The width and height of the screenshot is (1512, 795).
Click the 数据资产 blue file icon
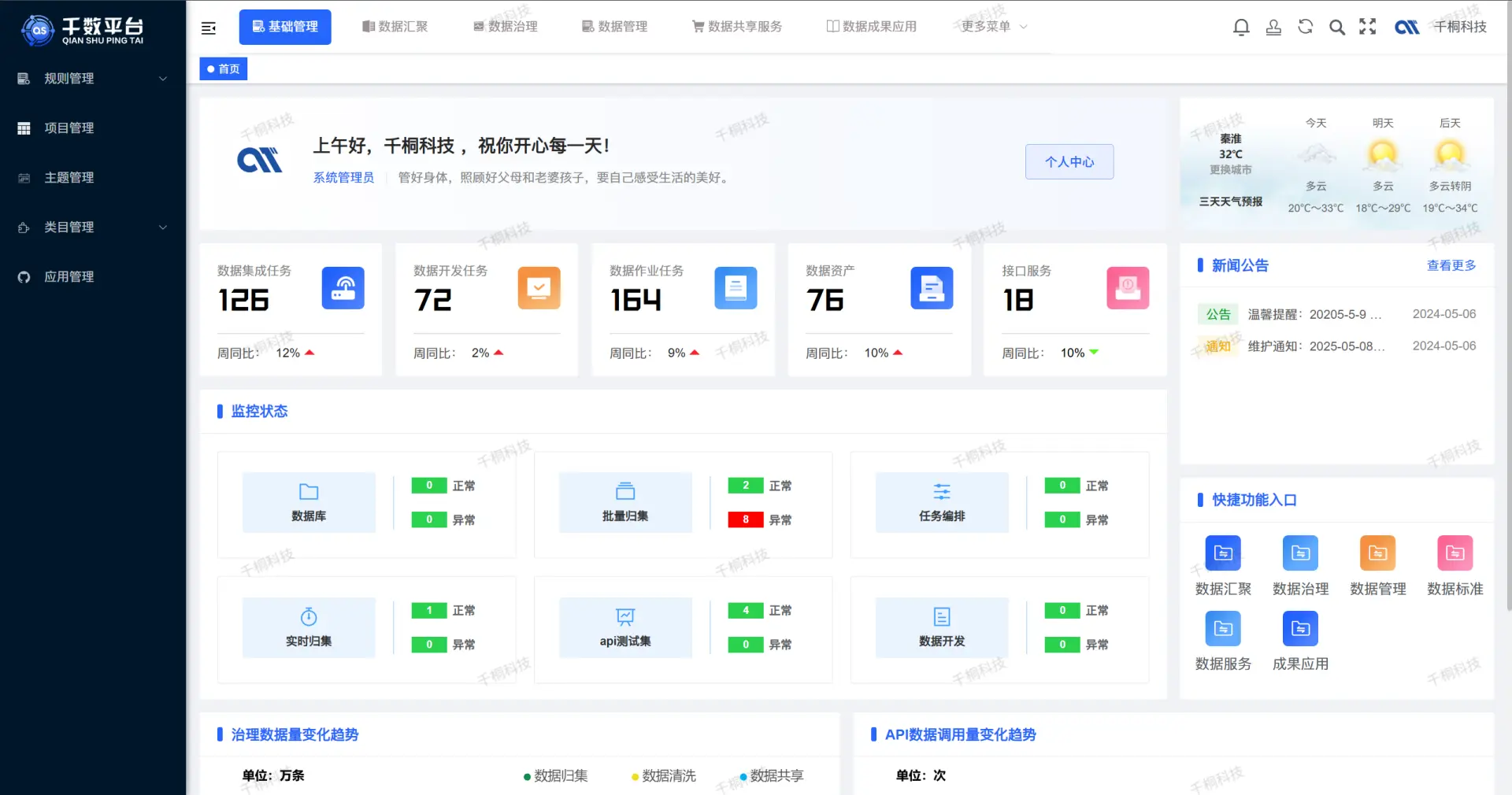click(932, 288)
